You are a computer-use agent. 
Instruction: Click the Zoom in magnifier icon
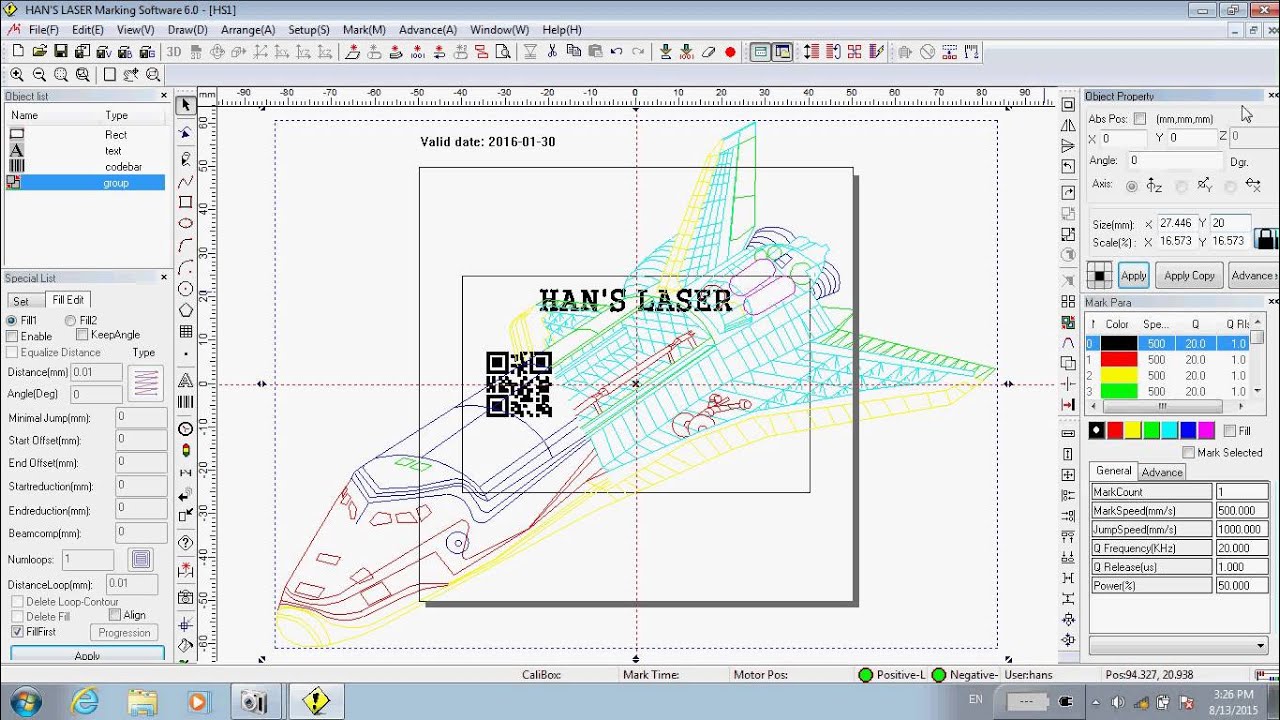pyautogui.click(x=17, y=74)
